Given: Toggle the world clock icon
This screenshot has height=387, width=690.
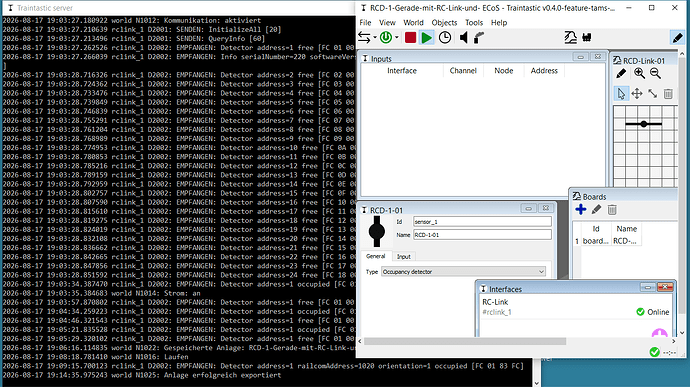Looking at the screenshot, I should tap(445, 38).
